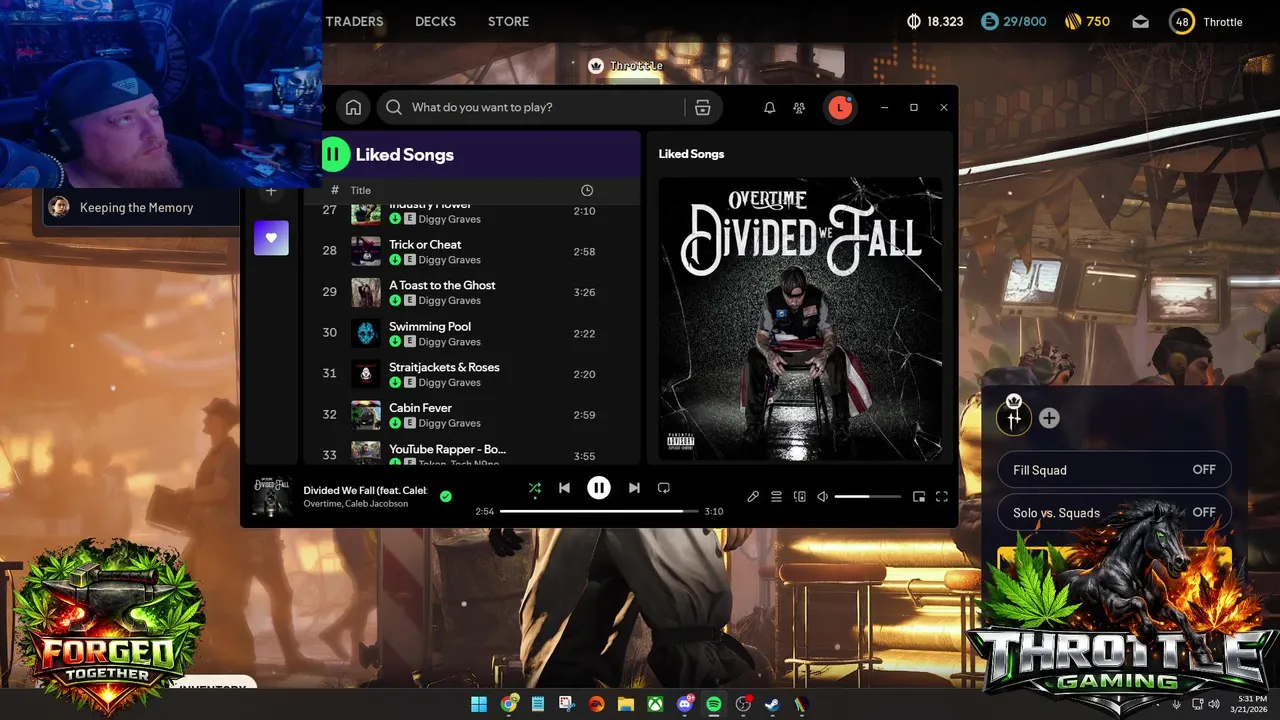Toggle the green saved-to-Liked-Songs checkmark
This screenshot has height=720, width=1280.
(445, 496)
